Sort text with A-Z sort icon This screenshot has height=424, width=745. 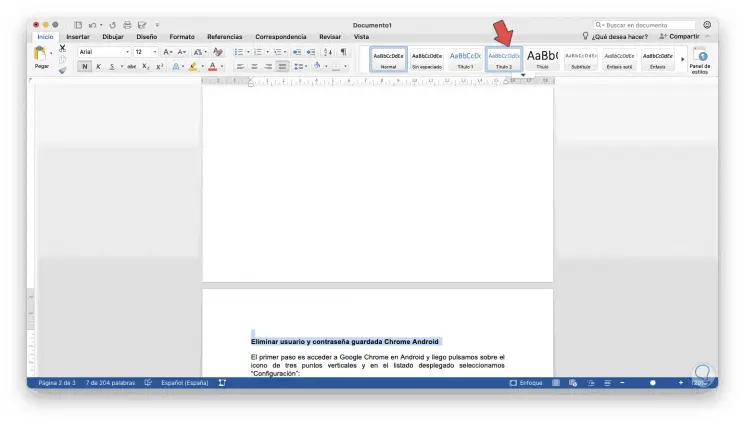(x=328, y=52)
